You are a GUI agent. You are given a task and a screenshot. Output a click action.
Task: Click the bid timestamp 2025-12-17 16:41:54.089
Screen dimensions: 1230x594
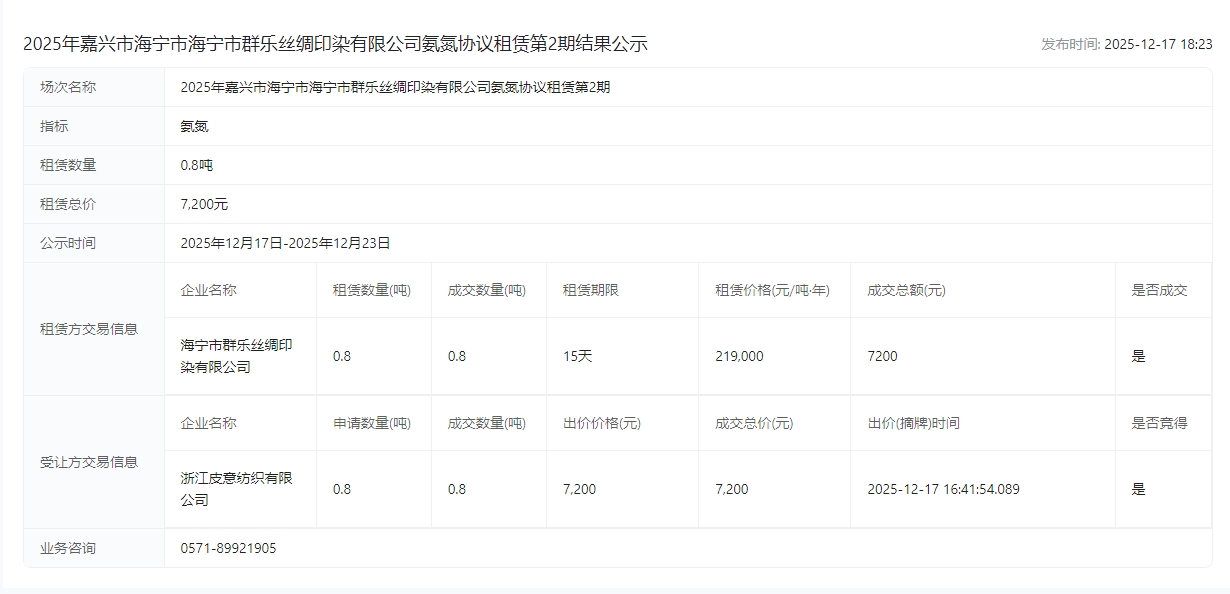click(943, 489)
